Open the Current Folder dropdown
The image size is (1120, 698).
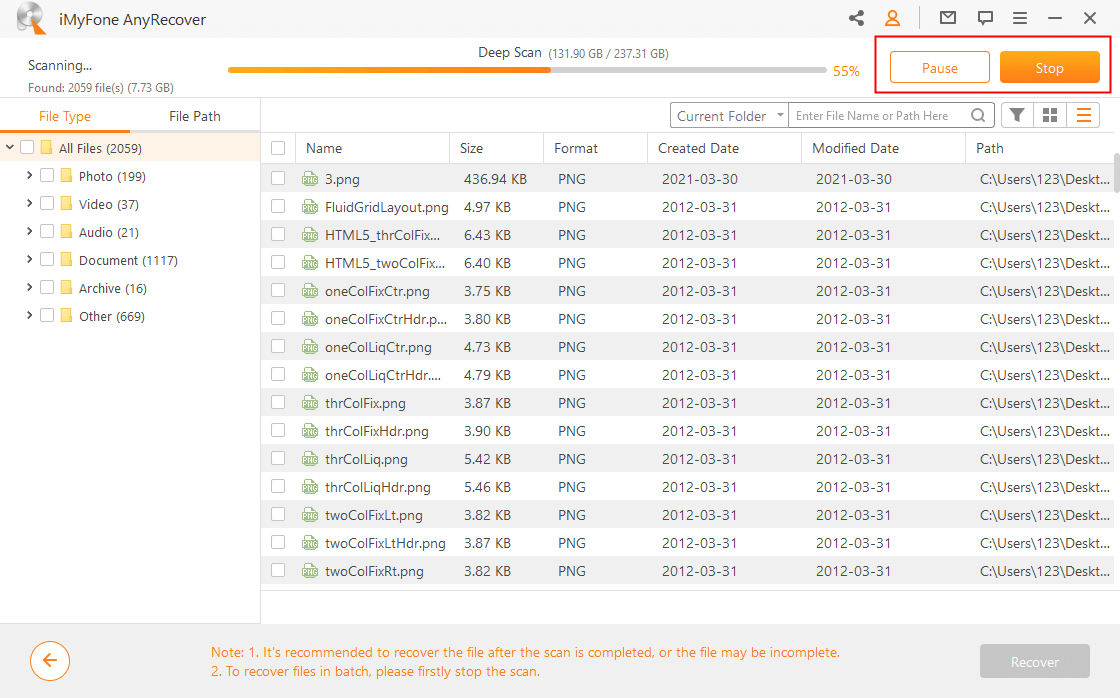(x=728, y=114)
